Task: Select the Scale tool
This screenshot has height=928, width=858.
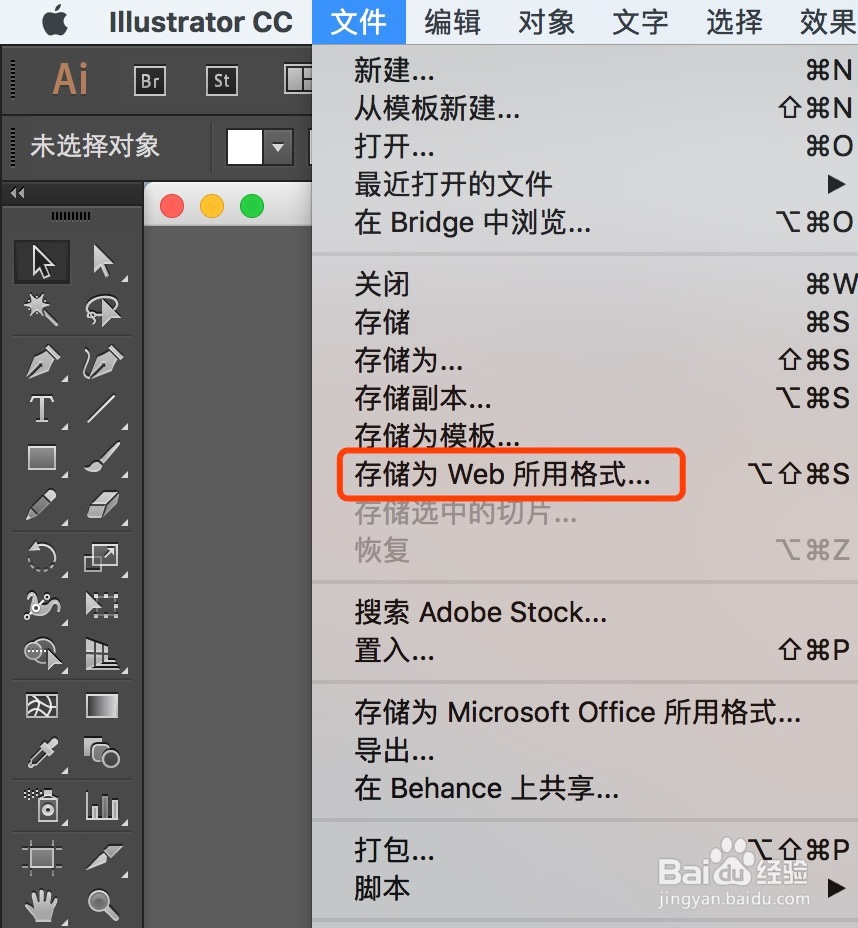Action: click(101, 558)
